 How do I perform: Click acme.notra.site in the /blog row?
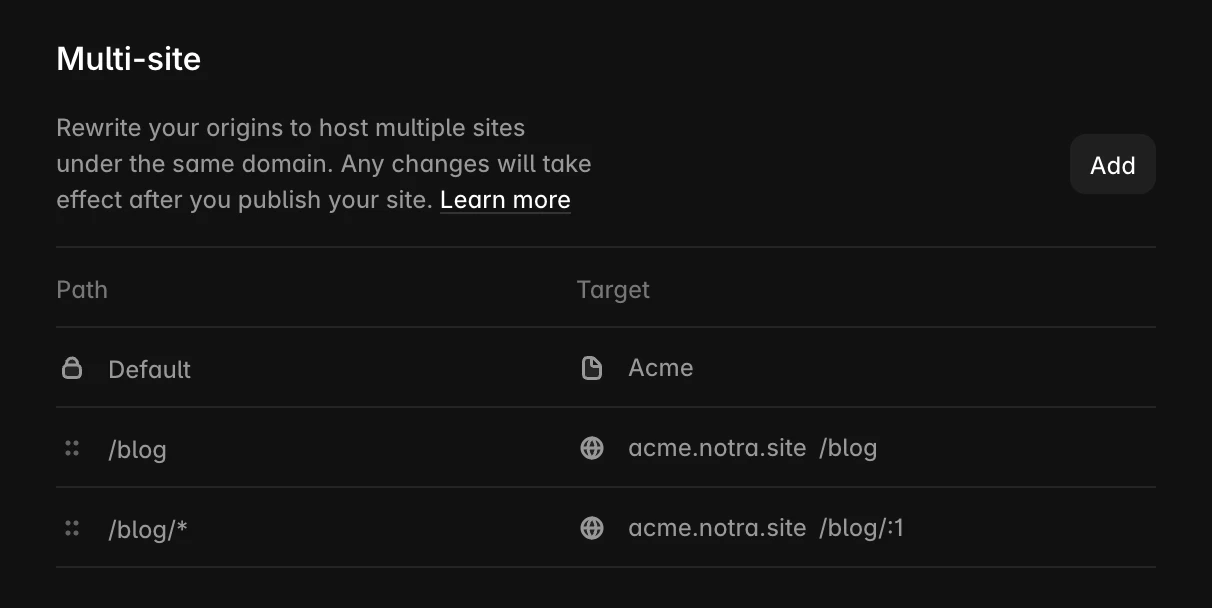coord(717,448)
